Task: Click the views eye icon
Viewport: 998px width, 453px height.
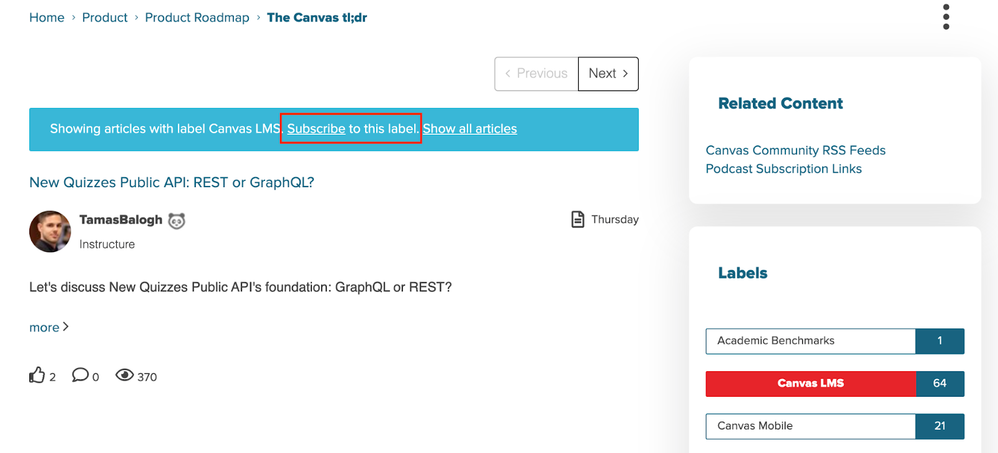Action: coord(124,375)
